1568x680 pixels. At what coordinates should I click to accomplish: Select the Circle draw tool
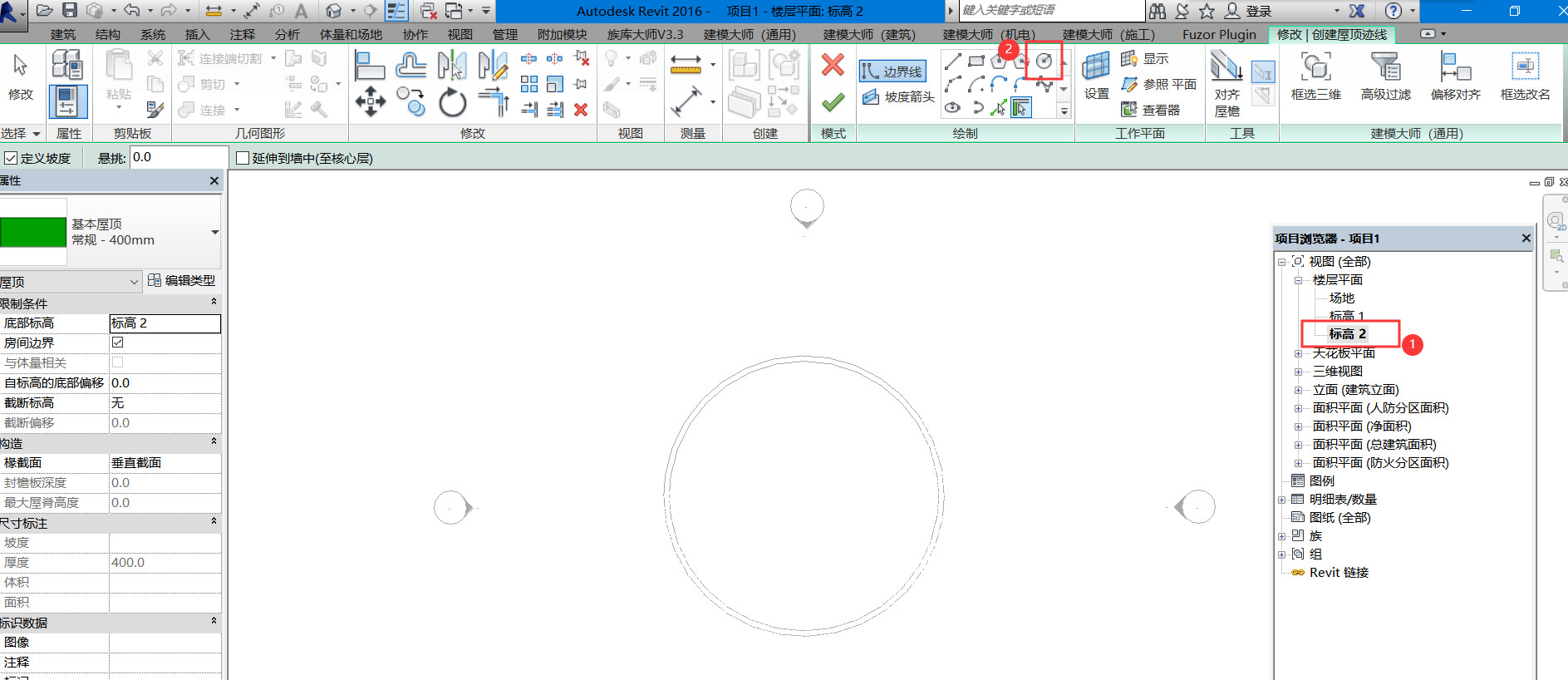point(1045,61)
